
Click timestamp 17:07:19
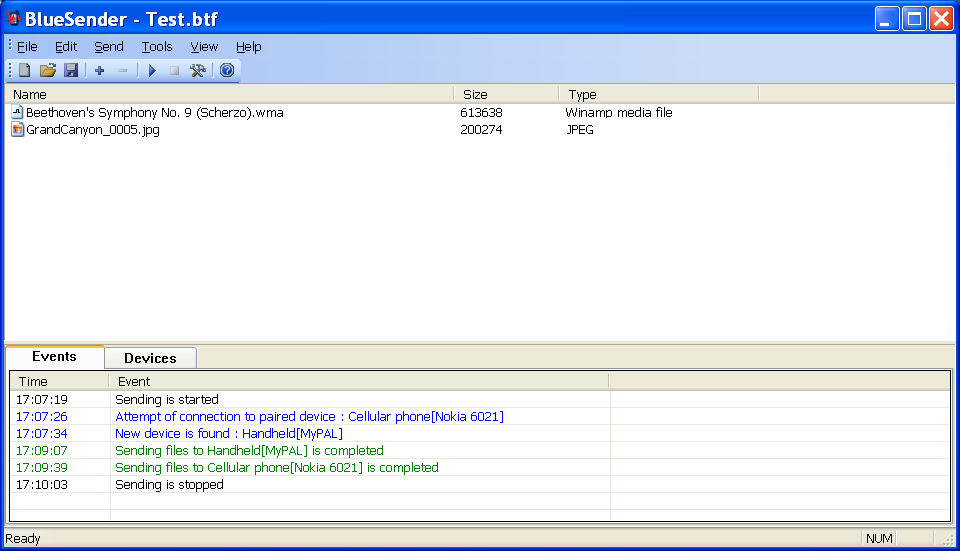42,399
